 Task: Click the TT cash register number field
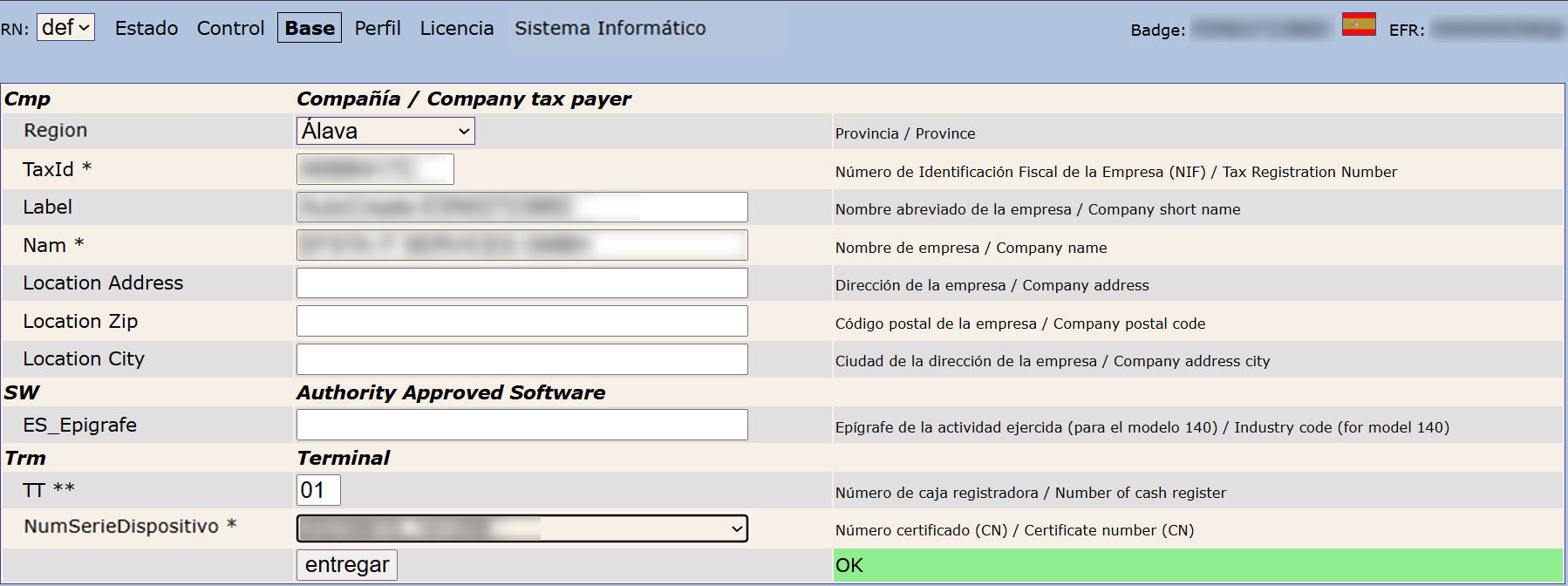point(318,490)
